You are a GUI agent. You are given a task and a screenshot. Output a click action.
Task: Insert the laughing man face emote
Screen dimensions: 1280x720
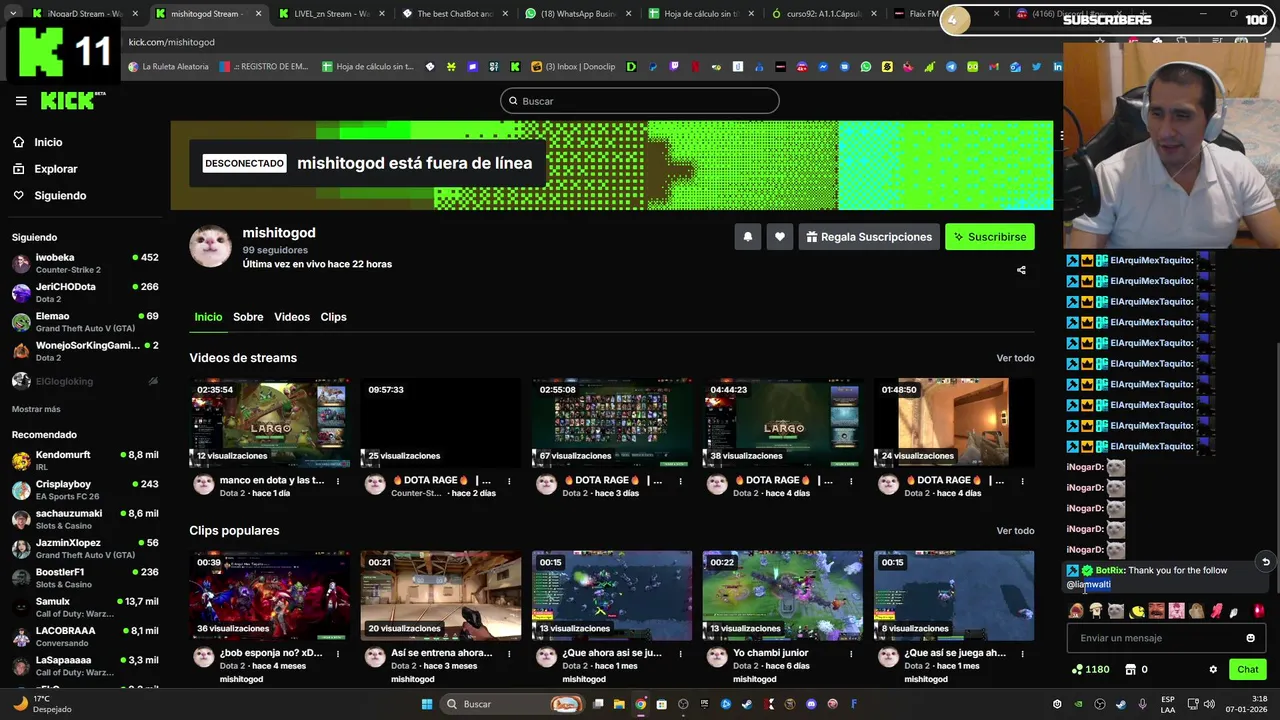click(1157, 611)
